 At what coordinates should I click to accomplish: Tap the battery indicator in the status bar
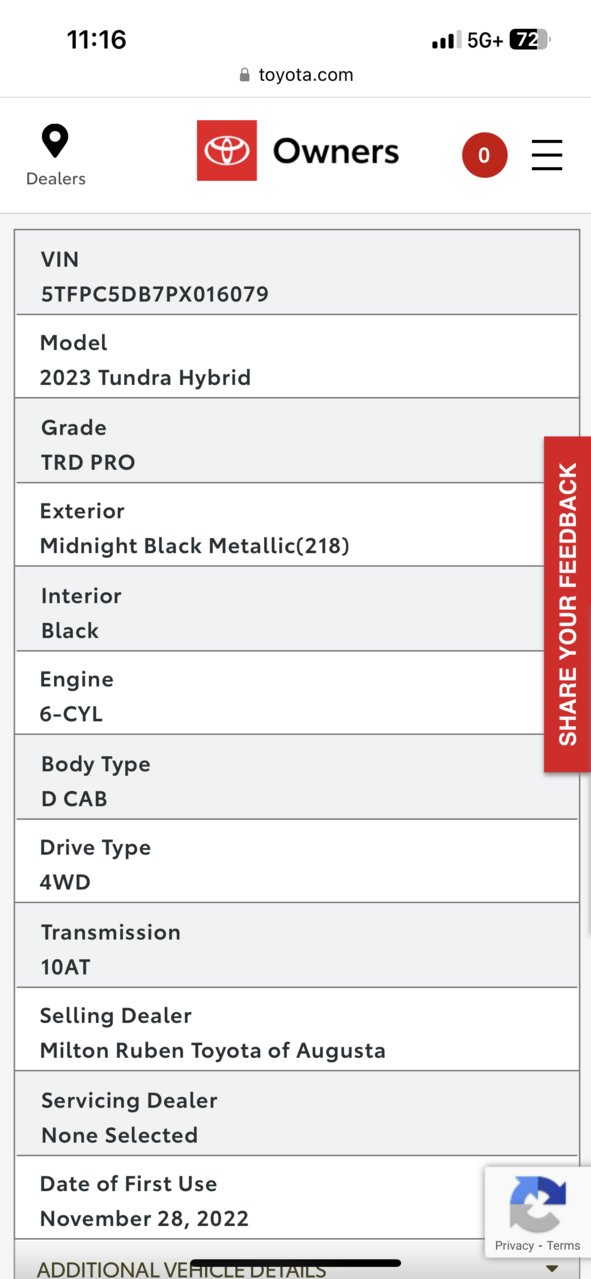pyautogui.click(x=530, y=40)
